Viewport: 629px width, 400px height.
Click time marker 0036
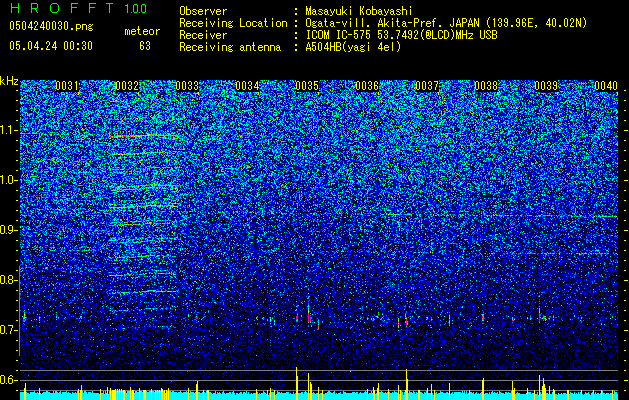coord(367,86)
